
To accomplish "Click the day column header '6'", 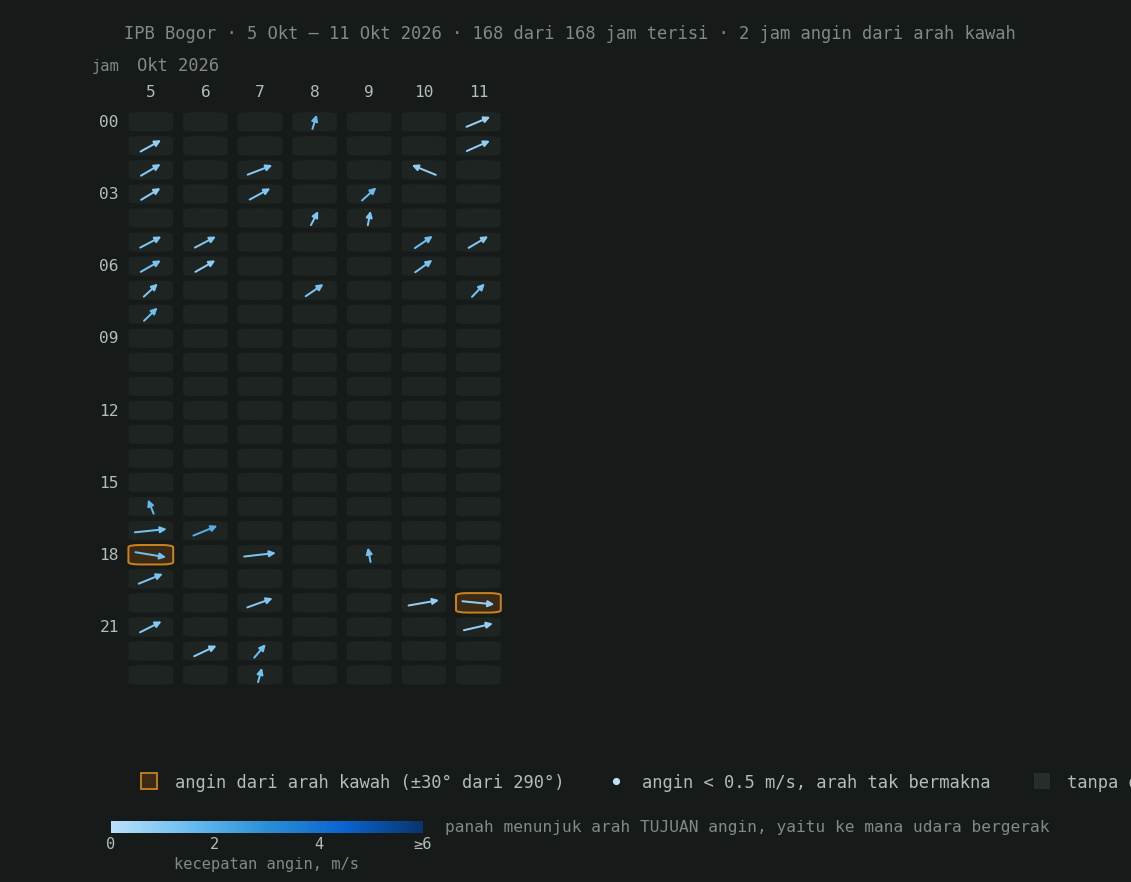I will 206,92.
